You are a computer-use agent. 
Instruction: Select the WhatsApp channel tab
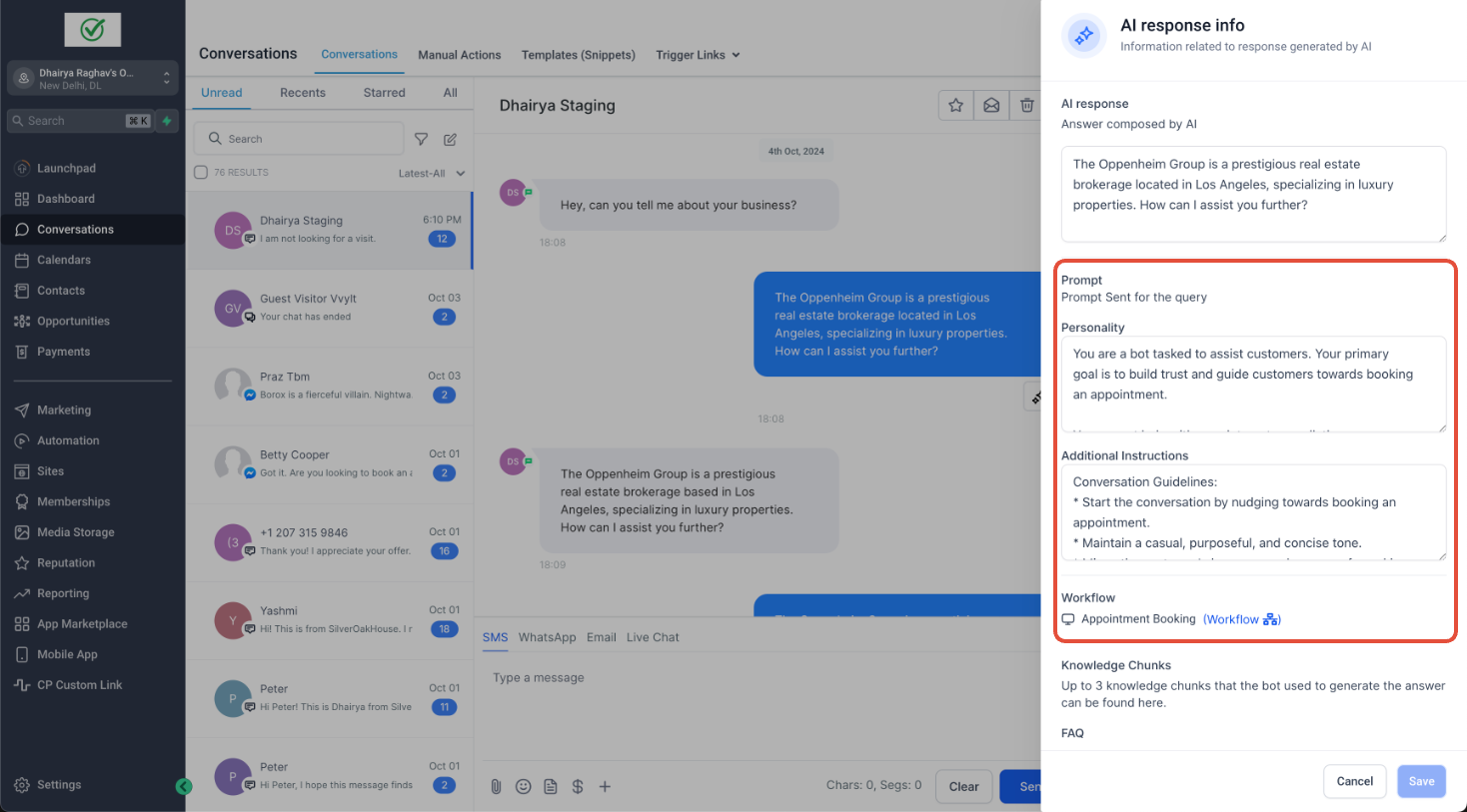[x=547, y=637]
